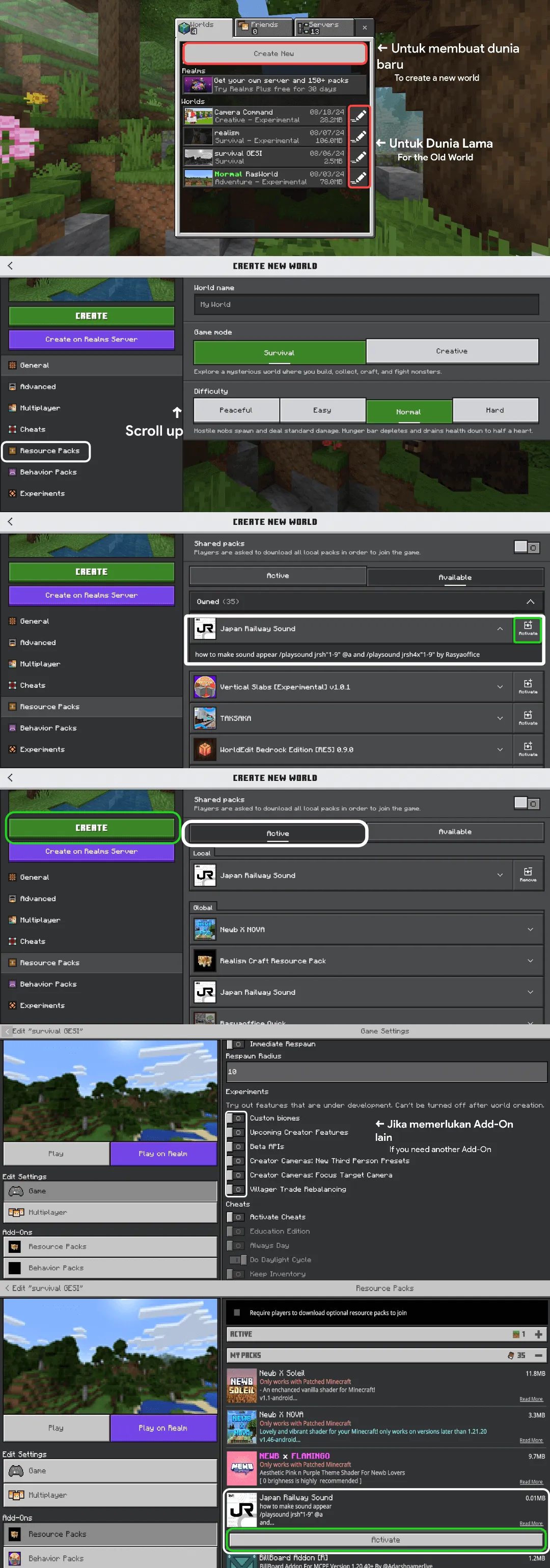550x1568 pixels.
Task: Toggle the Beta APIs experiment
Action: pos(235,1146)
